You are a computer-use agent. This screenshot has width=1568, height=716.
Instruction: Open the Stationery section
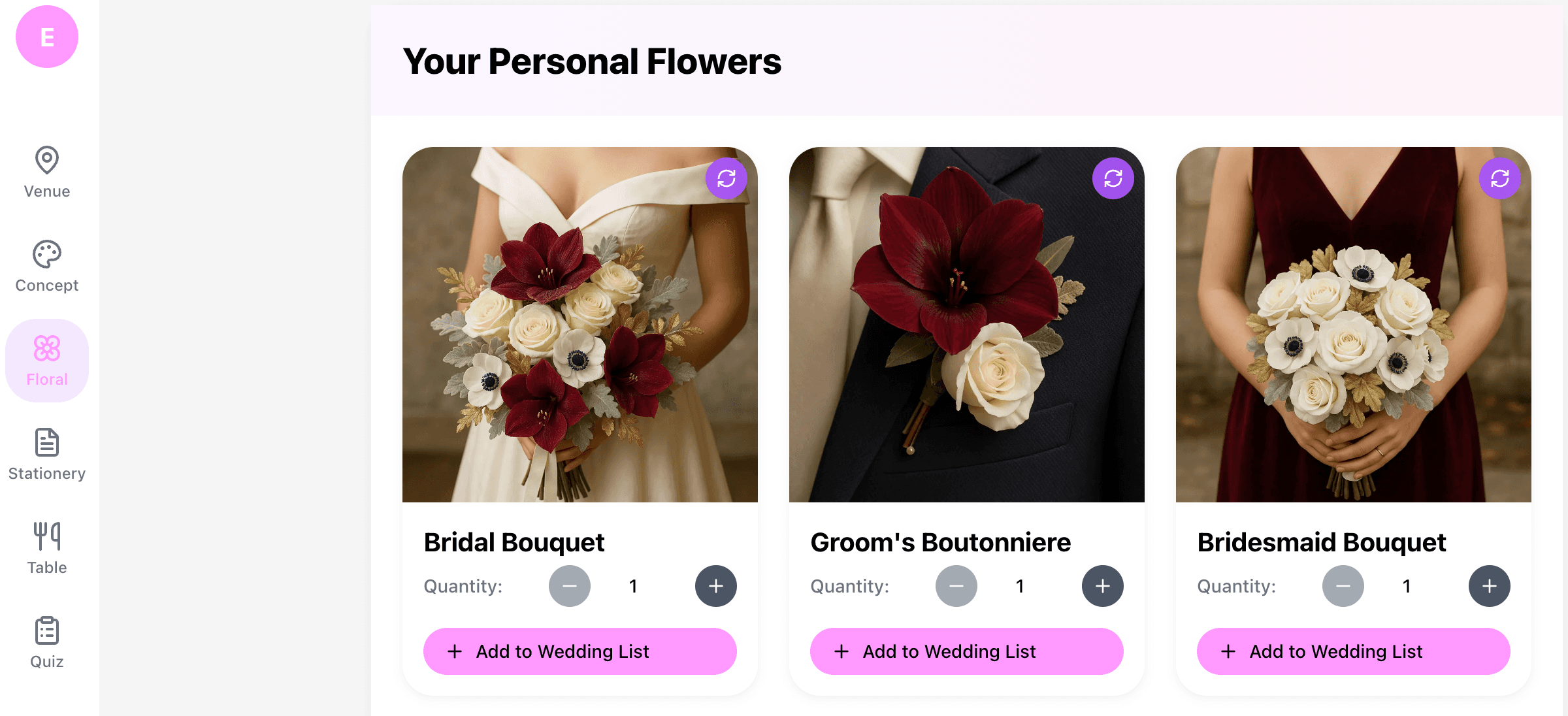click(47, 455)
